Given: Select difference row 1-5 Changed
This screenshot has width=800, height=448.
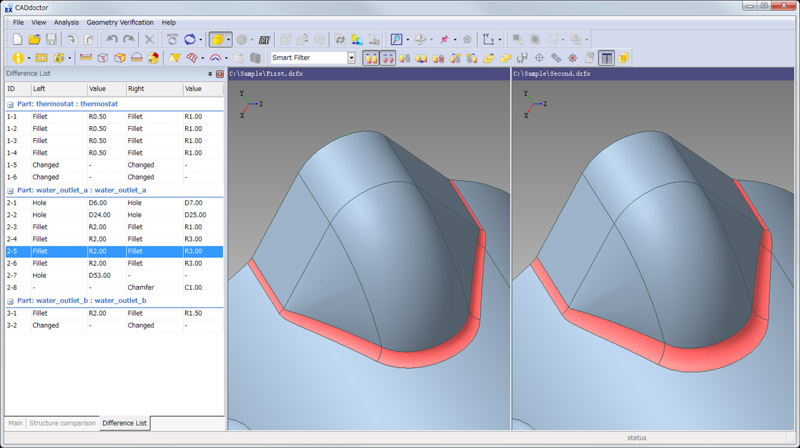Looking at the screenshot, I should (114, 165).
